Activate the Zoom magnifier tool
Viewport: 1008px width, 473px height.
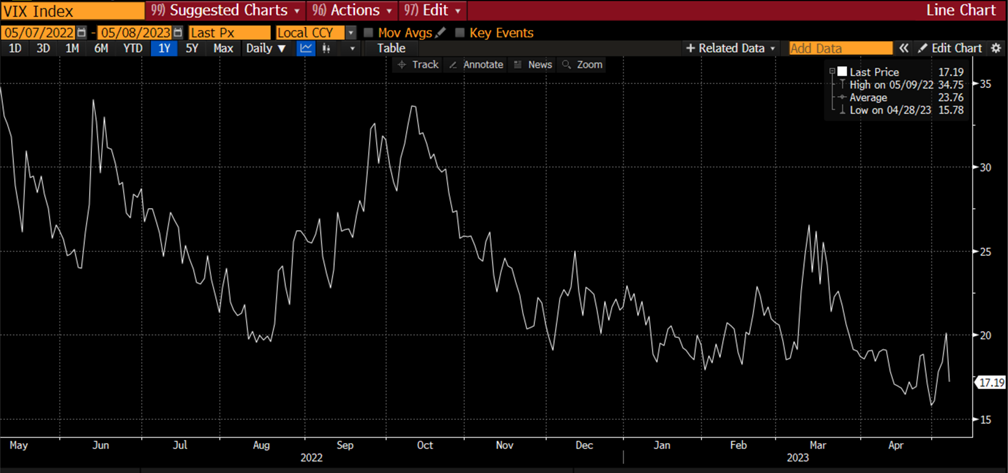click(x=582, y=64)
